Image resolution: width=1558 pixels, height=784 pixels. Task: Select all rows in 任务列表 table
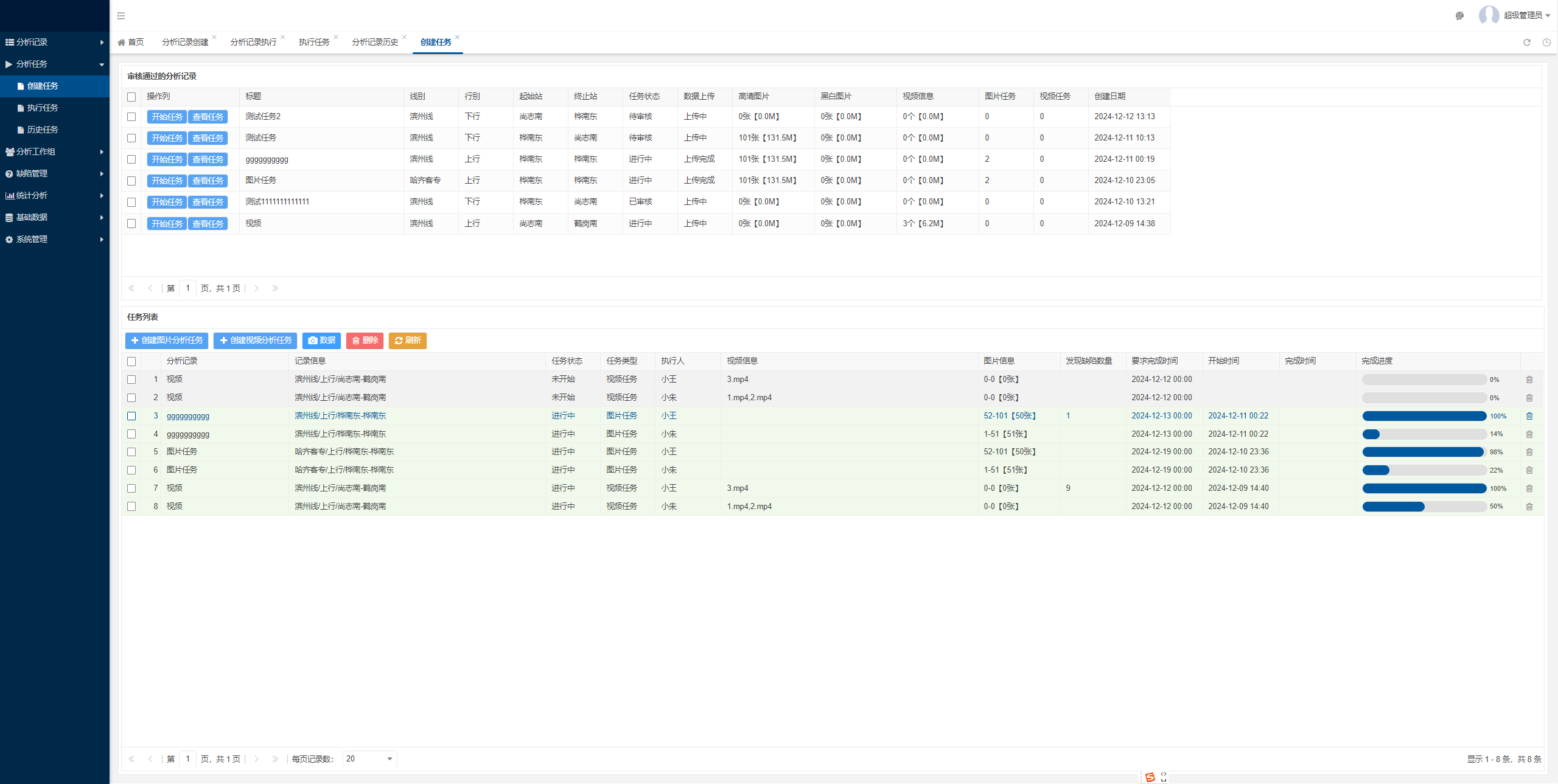(131, 362)
